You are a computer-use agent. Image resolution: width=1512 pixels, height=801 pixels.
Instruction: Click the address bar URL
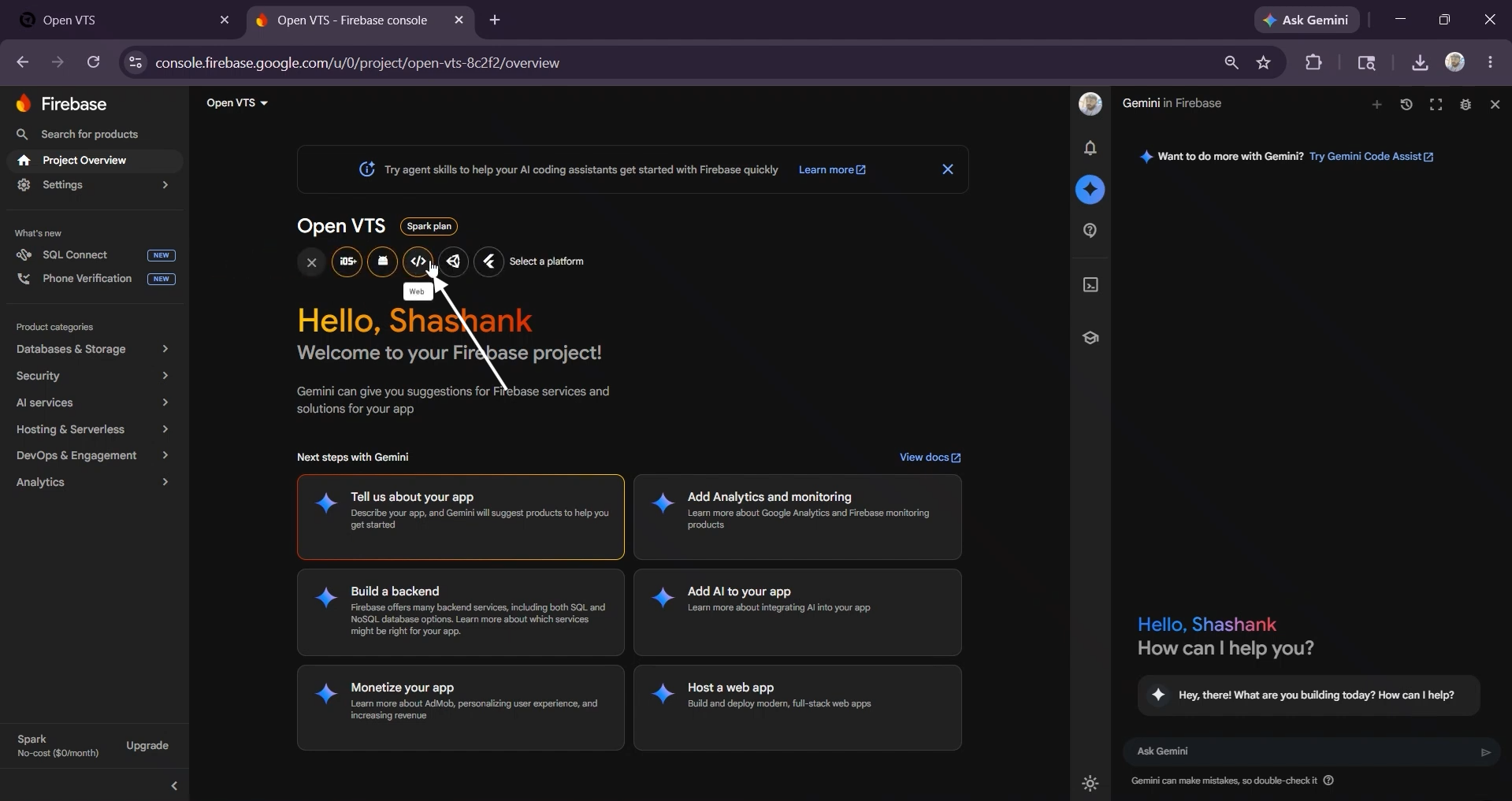[x=357, y=63]
